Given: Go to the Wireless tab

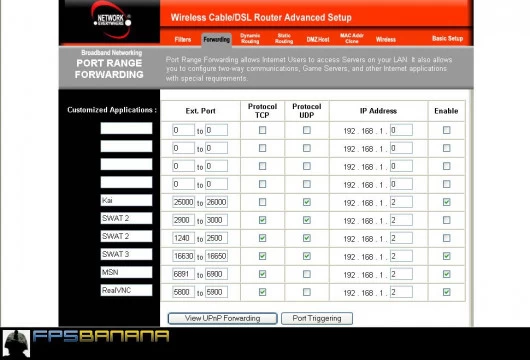Looking at the screenshot, I should pos(386,40).
